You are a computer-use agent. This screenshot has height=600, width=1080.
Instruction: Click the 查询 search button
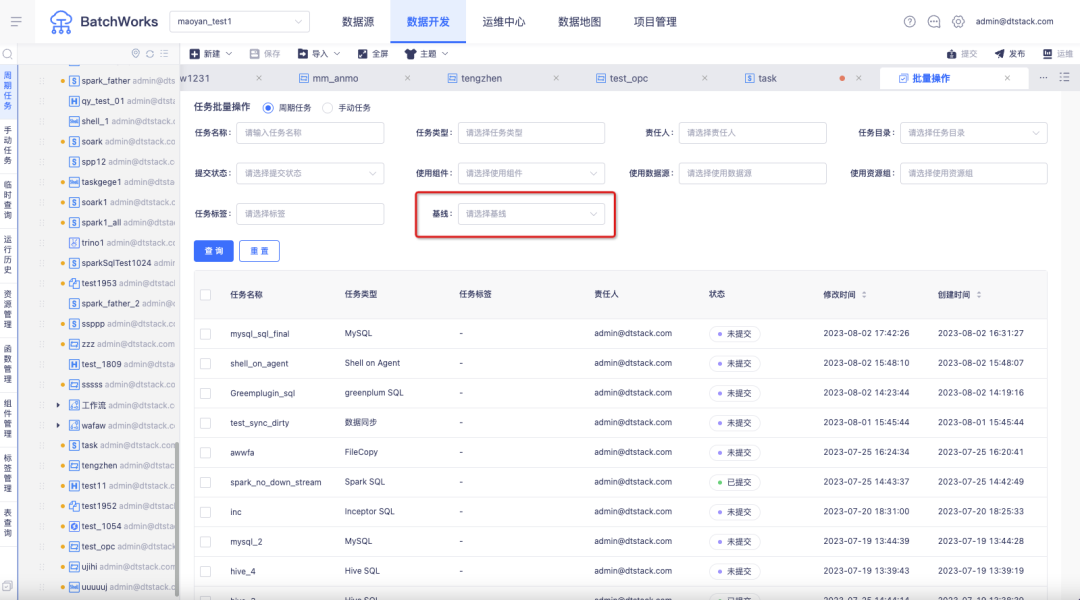pyautogui.click(x=213, y=251)
